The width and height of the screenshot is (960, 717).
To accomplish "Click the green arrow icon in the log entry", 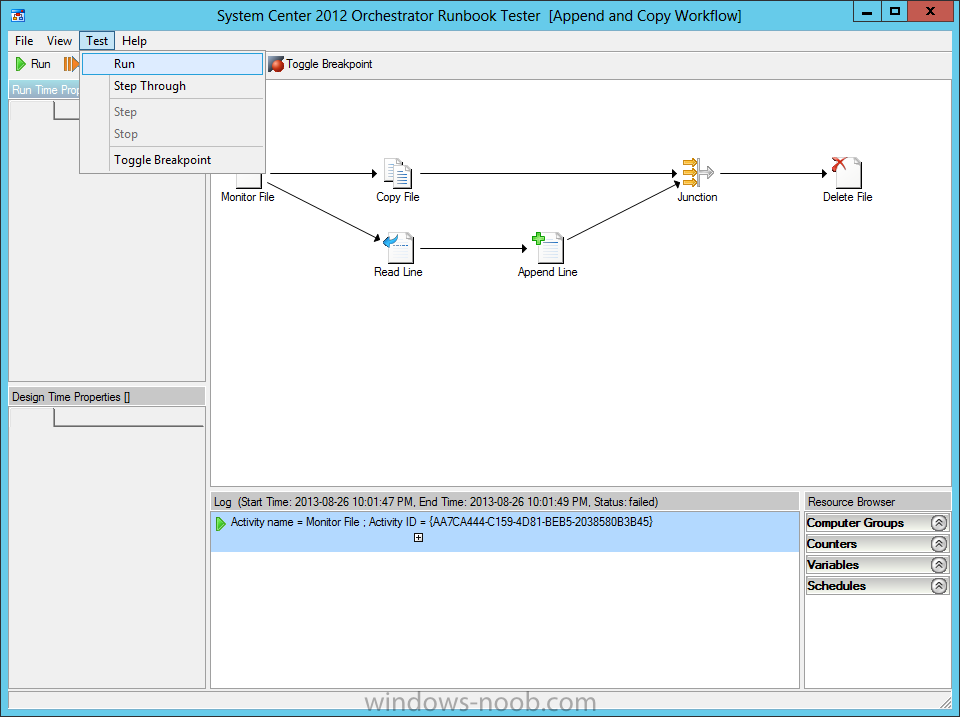I will coord(220,524).
